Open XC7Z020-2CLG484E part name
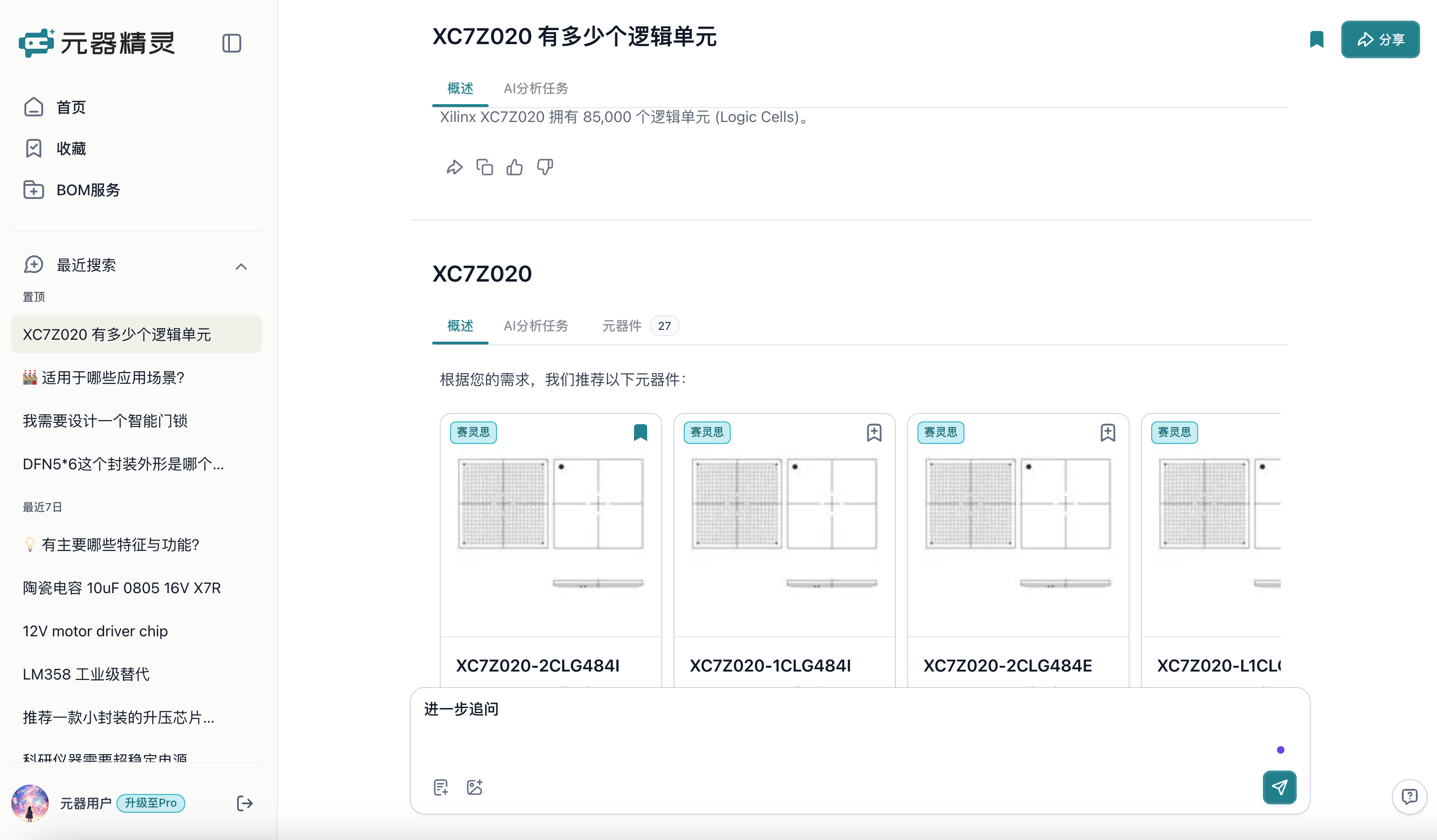This screenshot has width=1437, height=840. (x=1008, y=665)
